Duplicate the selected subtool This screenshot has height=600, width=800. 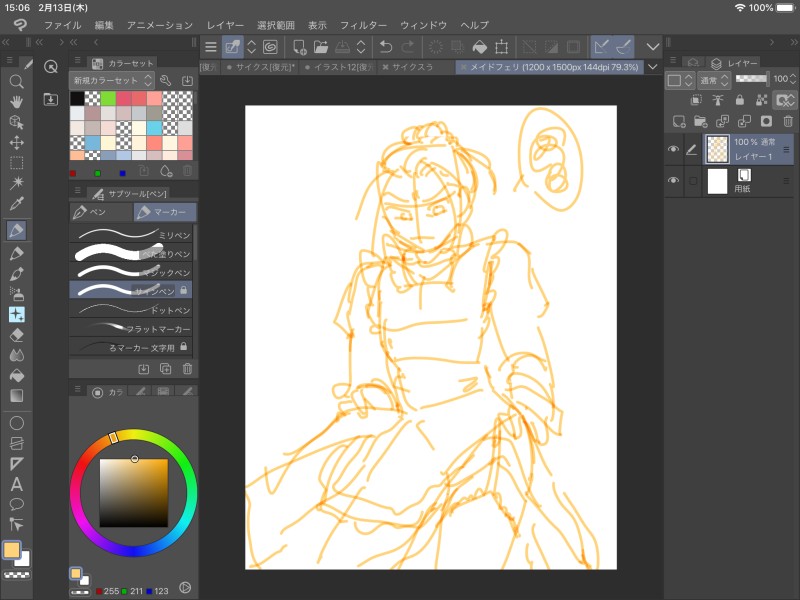165,368
